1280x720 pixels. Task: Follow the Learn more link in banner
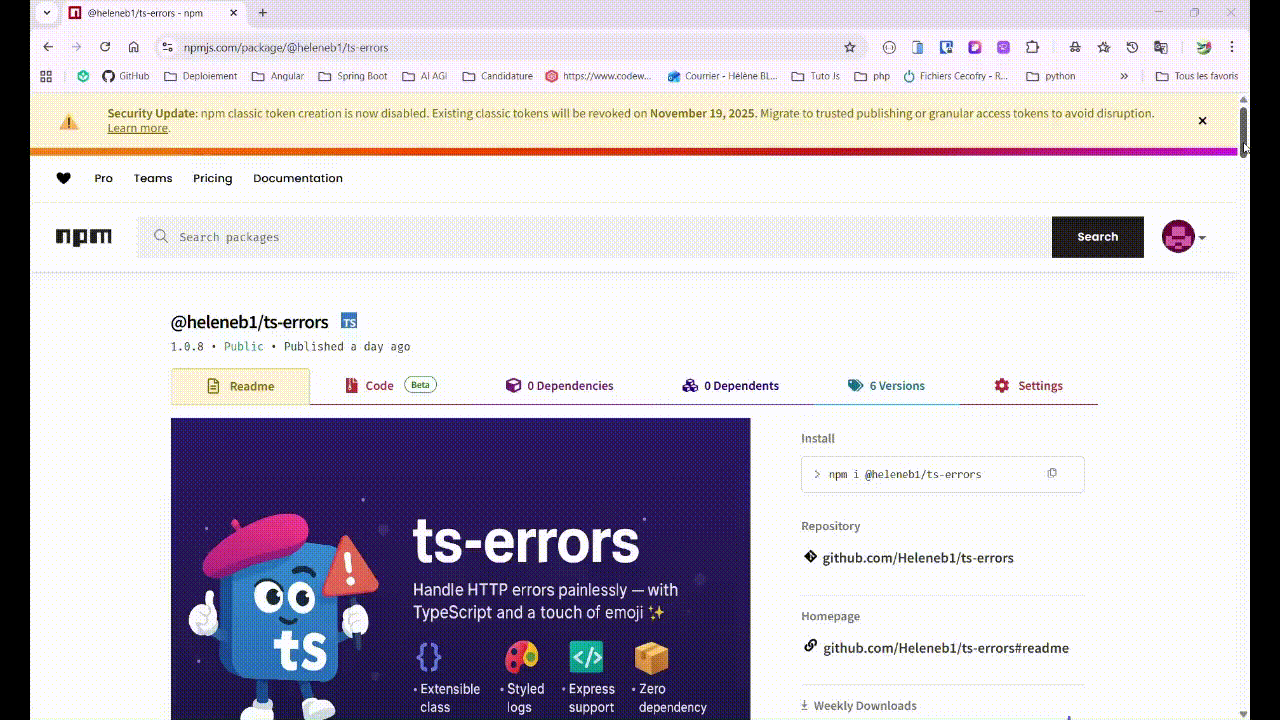[x=137, y=128]
